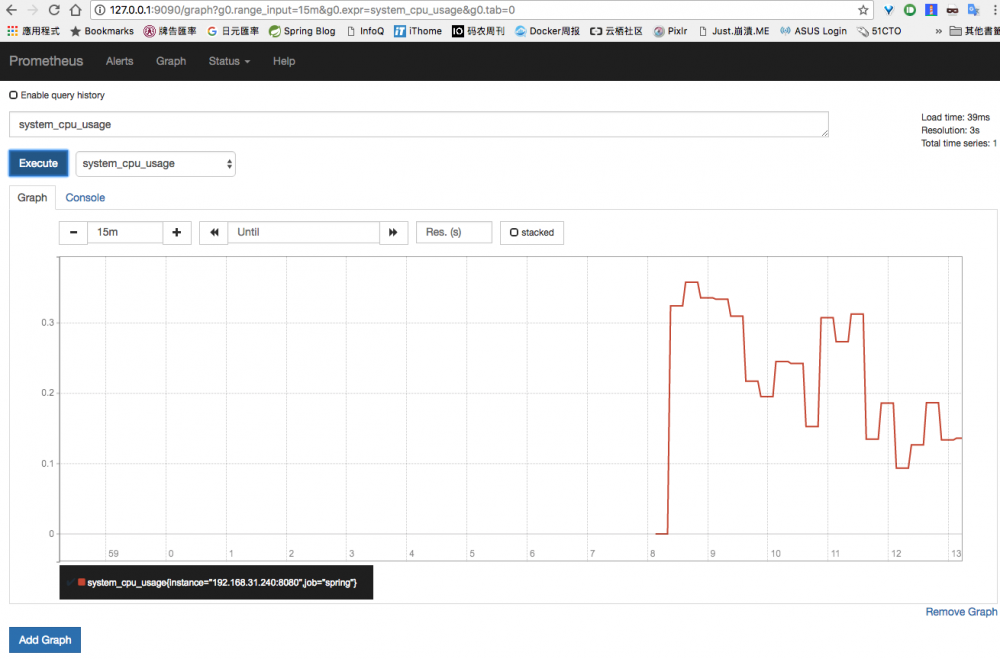
Task: Open the green circle browser extension
Action: [x=910, y=10]
